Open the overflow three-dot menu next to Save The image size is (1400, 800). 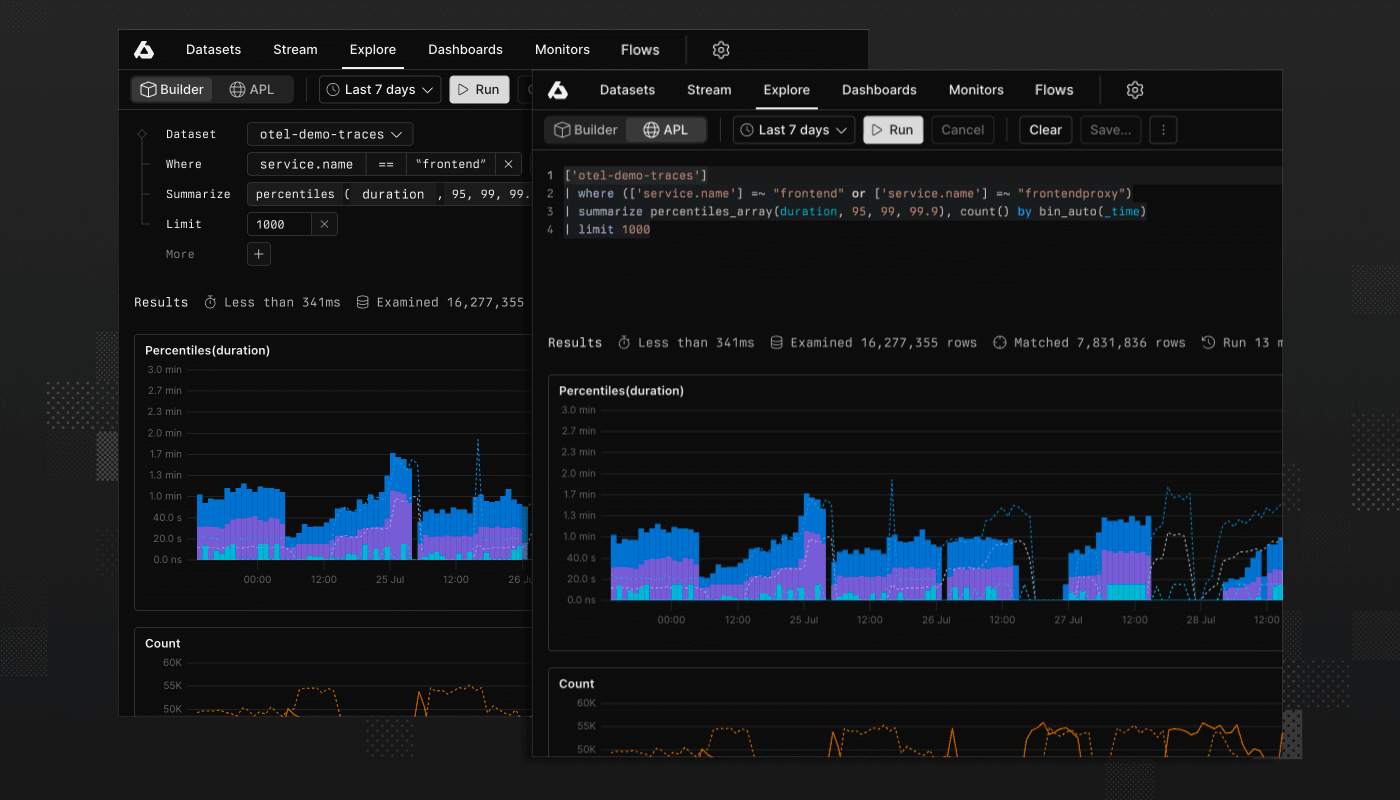point(1163,129)
